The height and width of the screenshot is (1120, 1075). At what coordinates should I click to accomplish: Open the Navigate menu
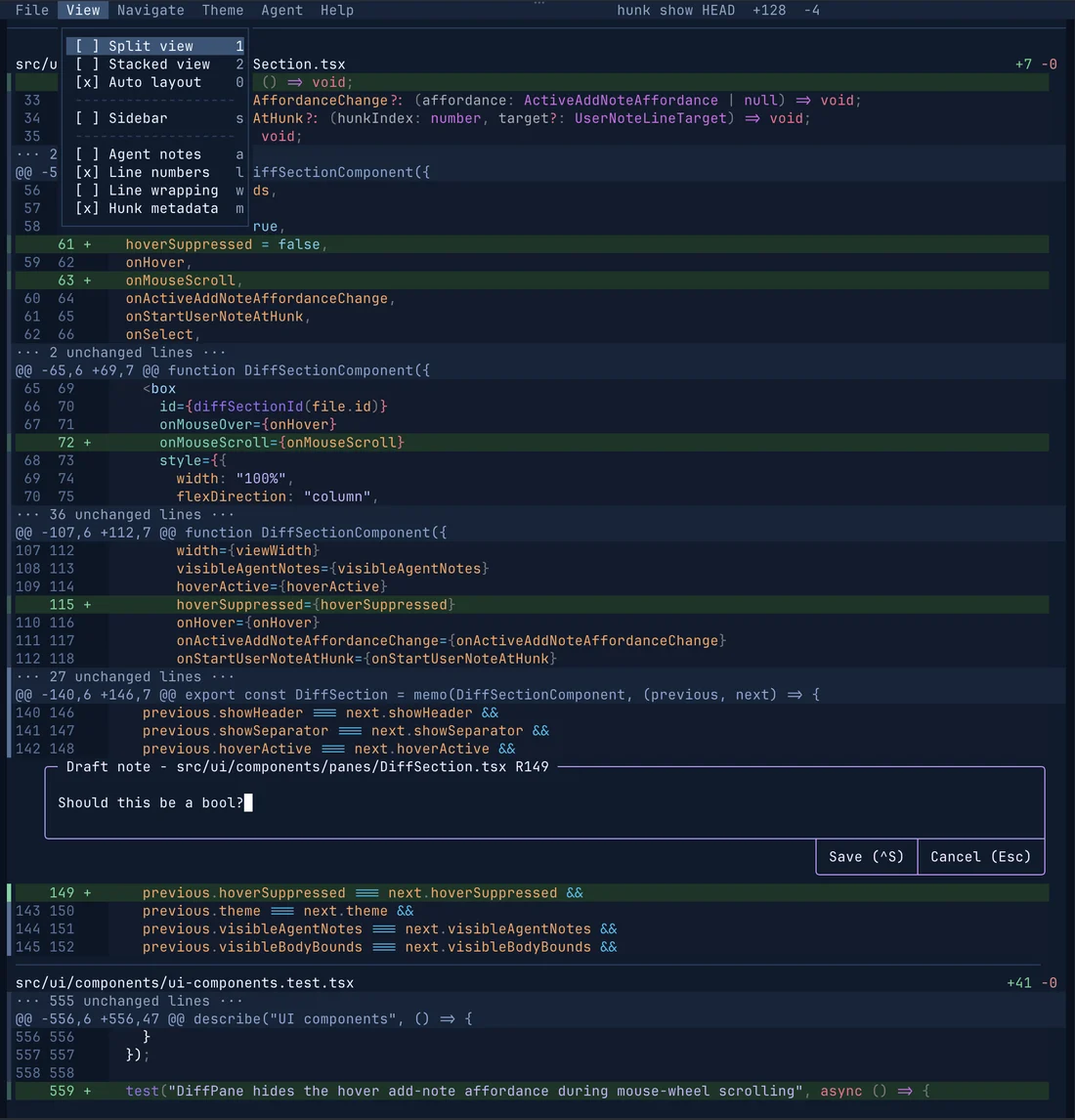[x=150, y=10]
